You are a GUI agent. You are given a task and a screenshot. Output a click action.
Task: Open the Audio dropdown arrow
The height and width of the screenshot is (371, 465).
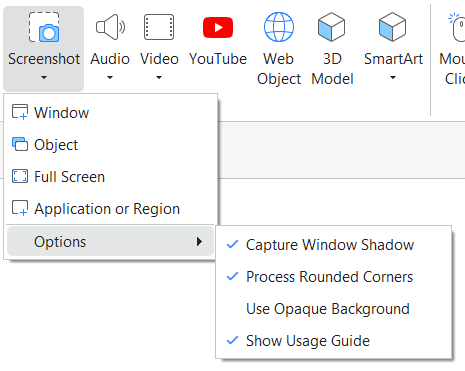click(110, 78)
